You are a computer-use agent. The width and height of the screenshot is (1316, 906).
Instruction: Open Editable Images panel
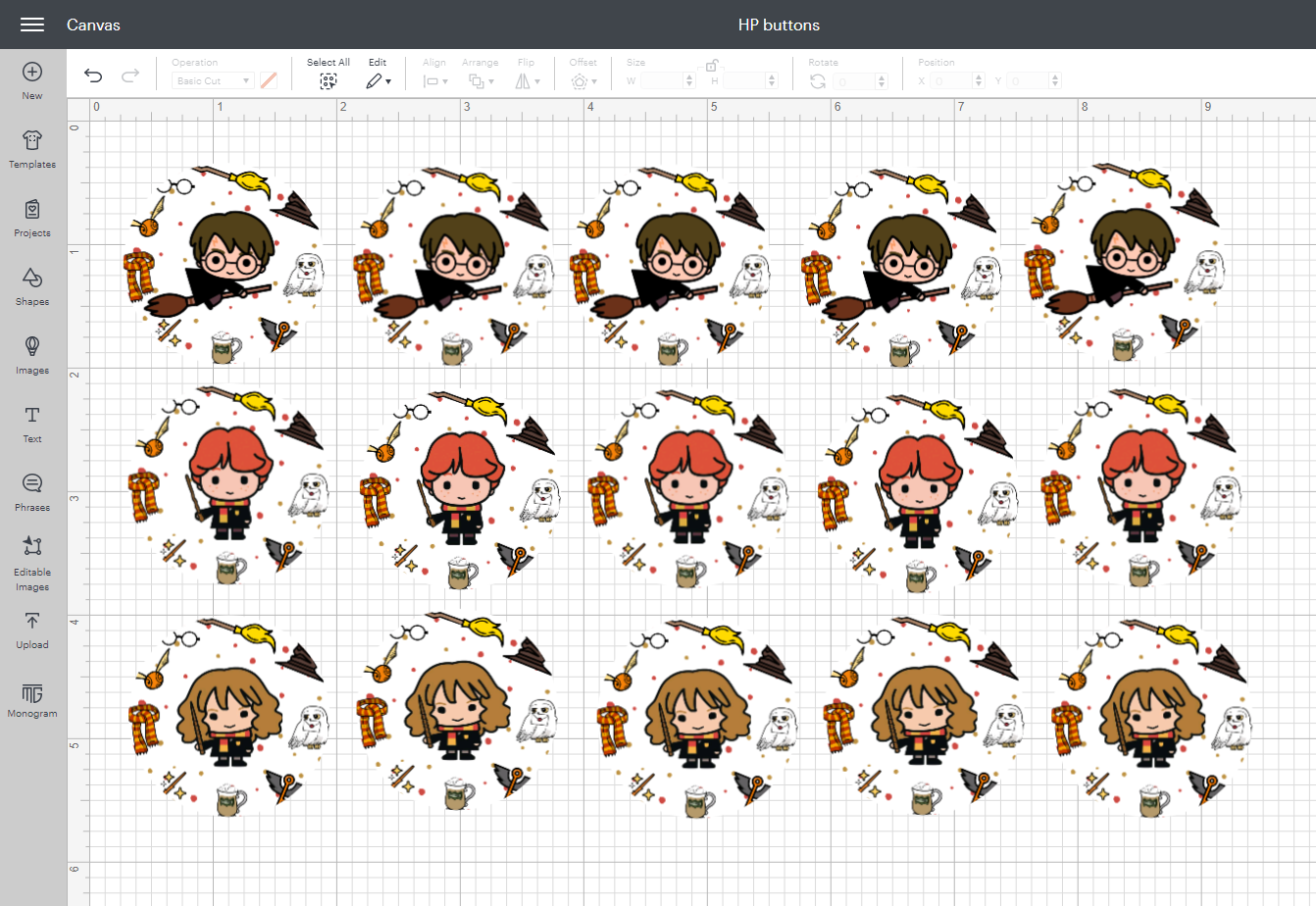(32, 565)
